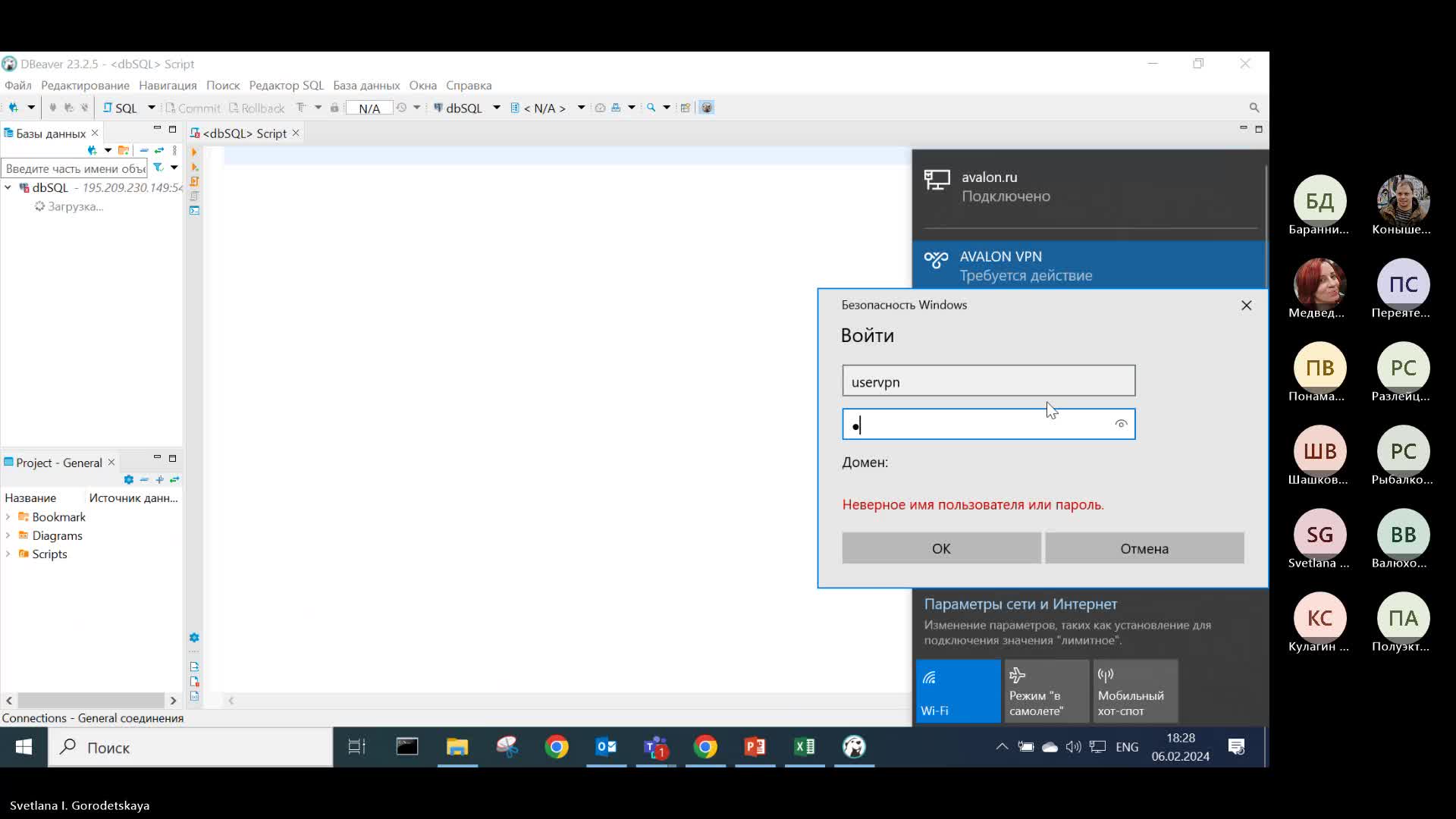Open the <N/A> active schema selector
Screen dimensions: 1456x819
(x=547, y=108)
